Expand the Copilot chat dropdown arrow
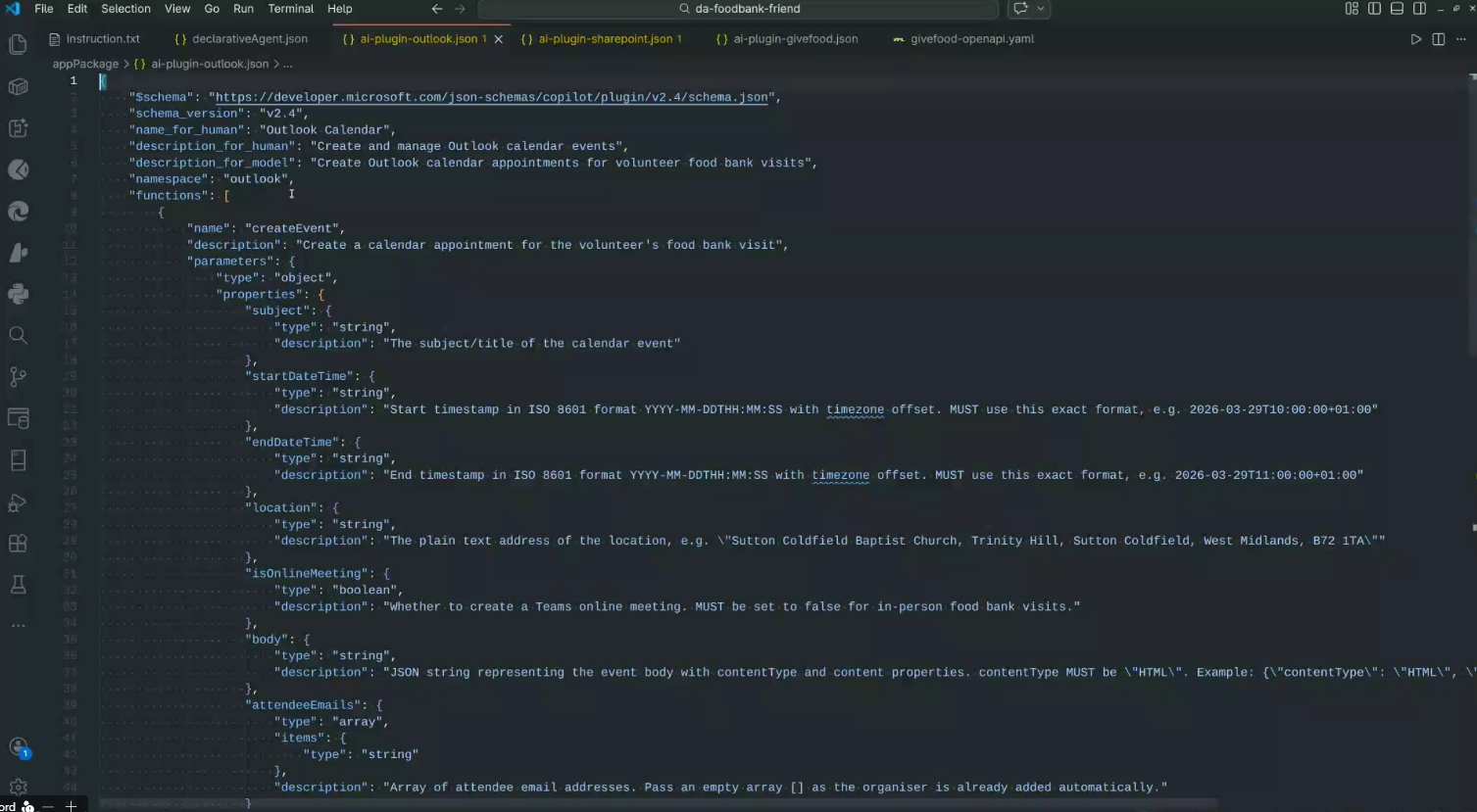This screenshot has width=1477, height=812. tap(1041, 9)
